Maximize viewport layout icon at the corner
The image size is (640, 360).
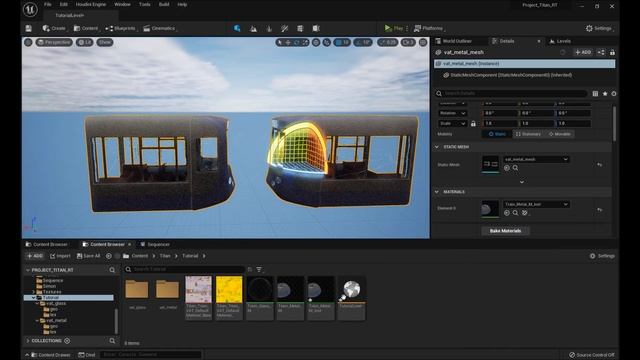point(423,42)
